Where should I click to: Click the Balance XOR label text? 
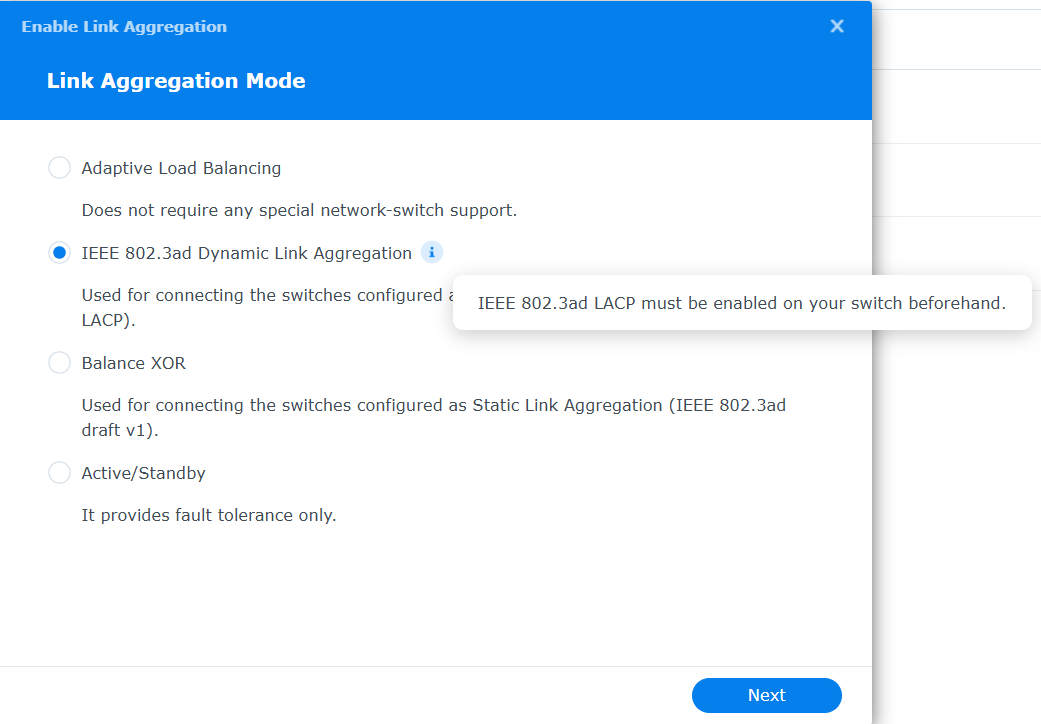pyautogui.click(x=133, y=364)
